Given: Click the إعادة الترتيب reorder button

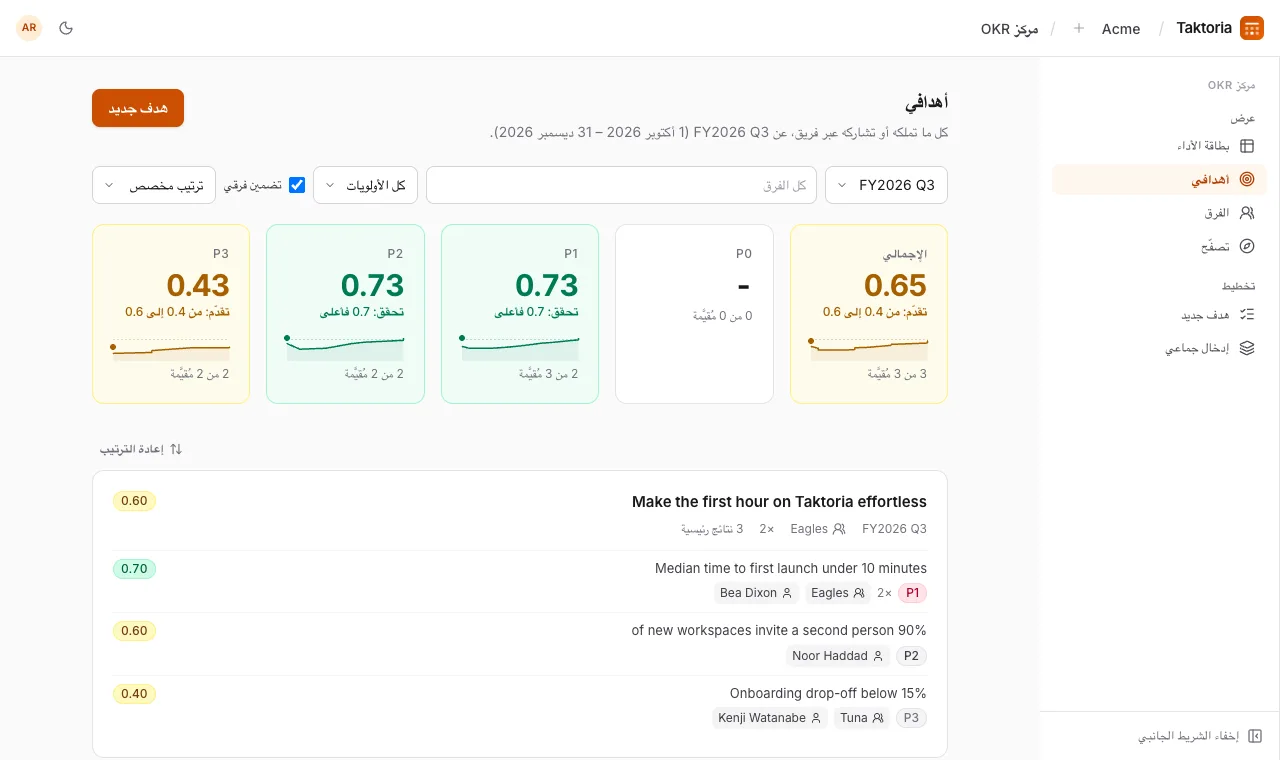Looking at the screenshot, I should click(141, 449).
